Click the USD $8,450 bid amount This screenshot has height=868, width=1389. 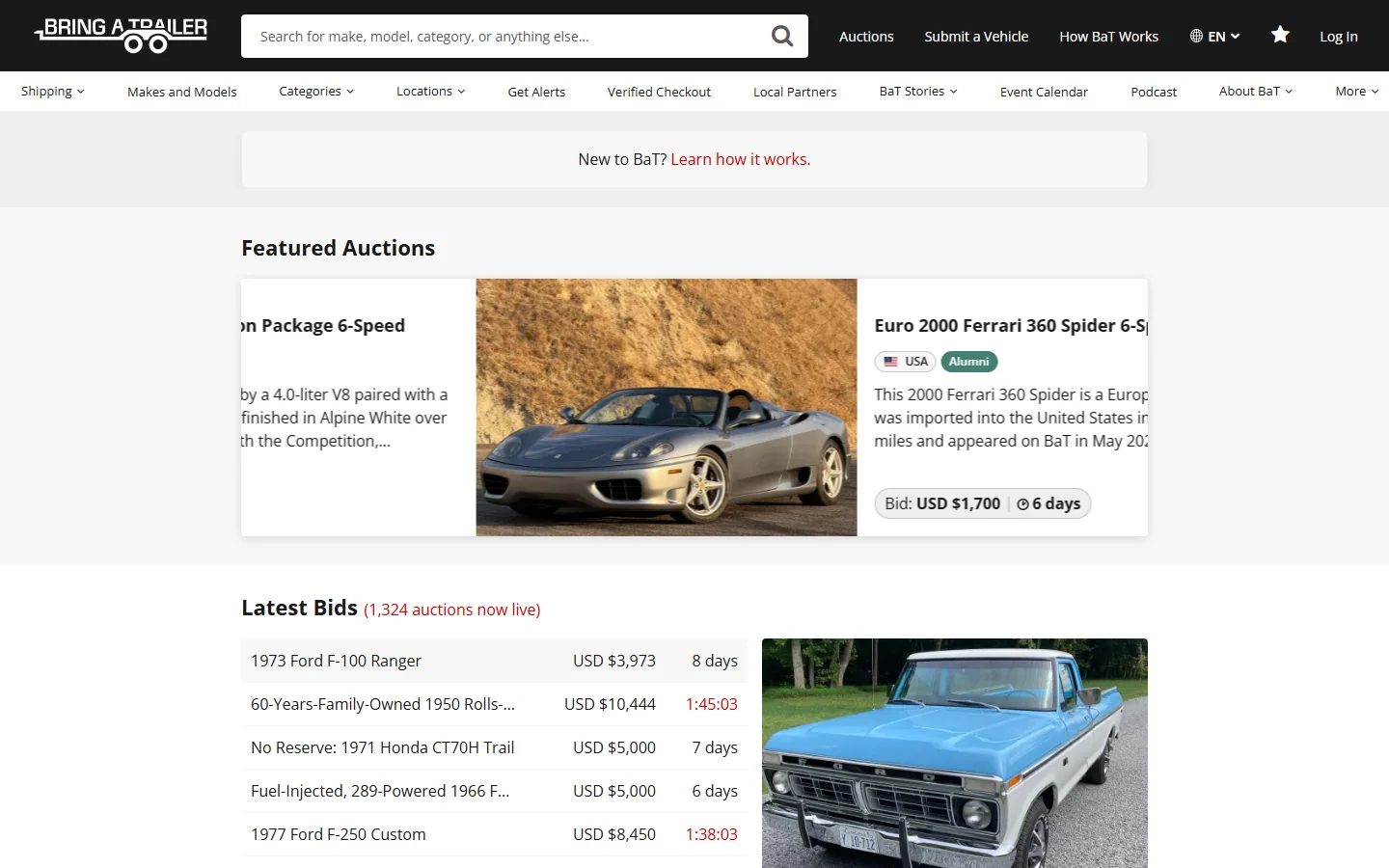coord(614,834)
